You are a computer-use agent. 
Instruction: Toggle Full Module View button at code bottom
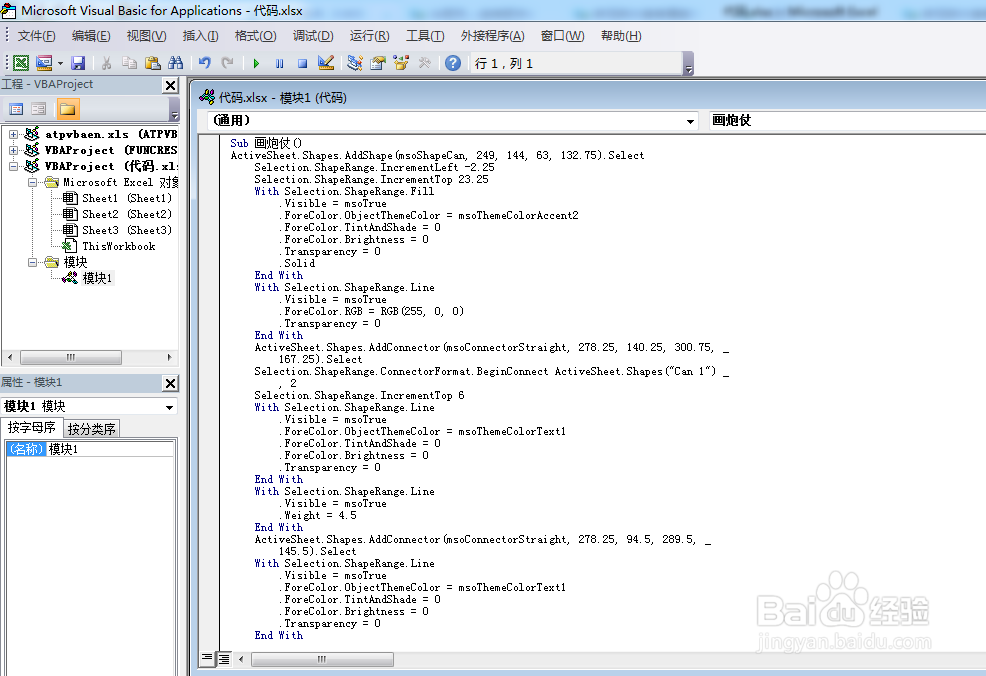pyautogui.click(x=224, y=658)
